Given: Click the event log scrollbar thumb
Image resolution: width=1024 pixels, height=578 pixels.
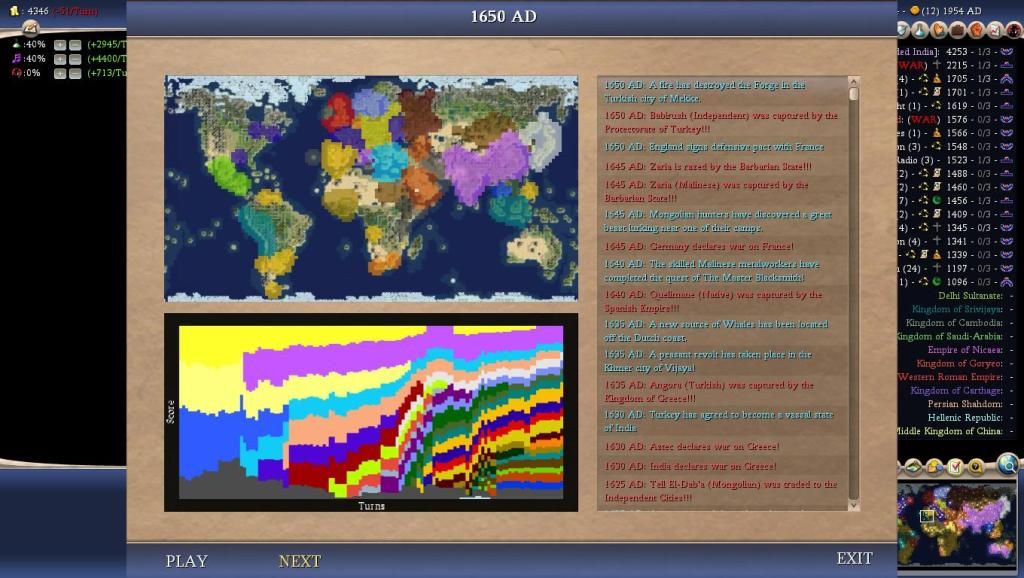Looking at the screenshot, I should tap(853, 94).
